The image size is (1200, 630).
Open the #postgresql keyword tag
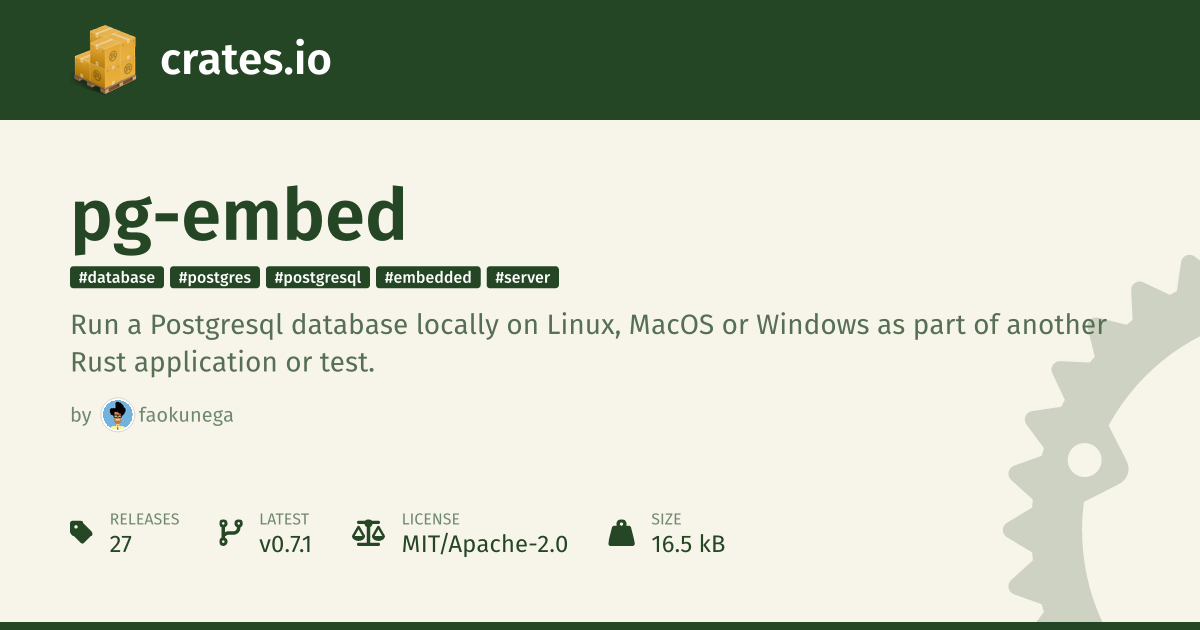[318, 278]
